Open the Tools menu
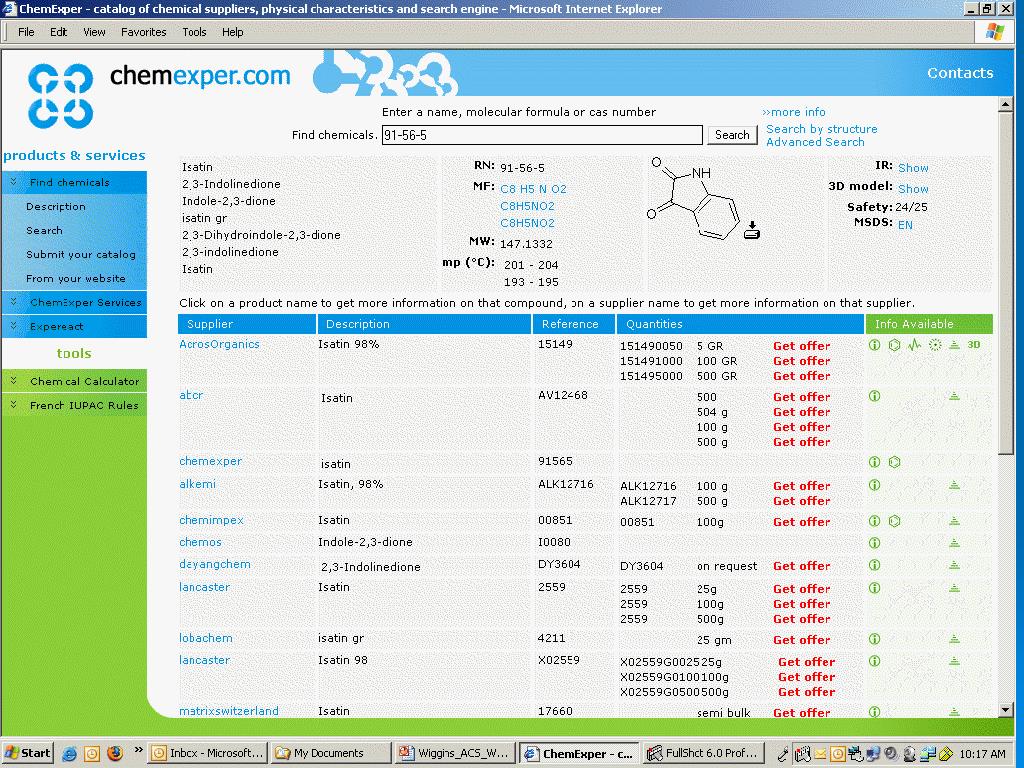Screen dimensions: 1024x768 point(194,32)
